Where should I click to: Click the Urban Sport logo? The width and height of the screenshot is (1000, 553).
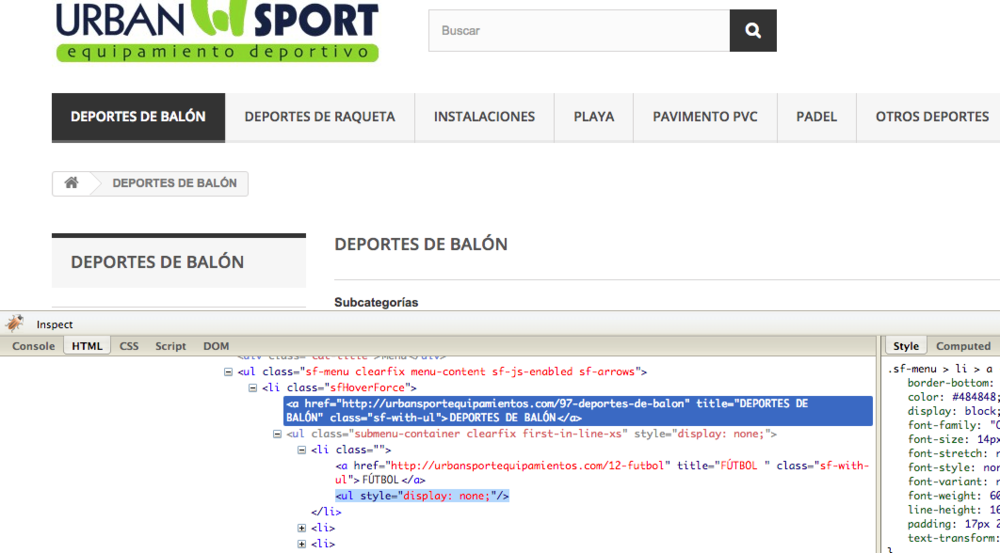pos(217,30)
